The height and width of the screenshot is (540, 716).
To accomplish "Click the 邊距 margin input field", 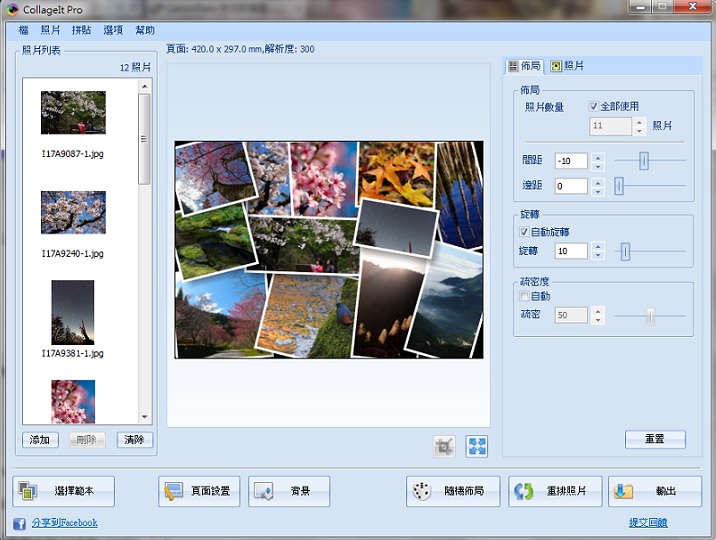I will click(571, 186).
